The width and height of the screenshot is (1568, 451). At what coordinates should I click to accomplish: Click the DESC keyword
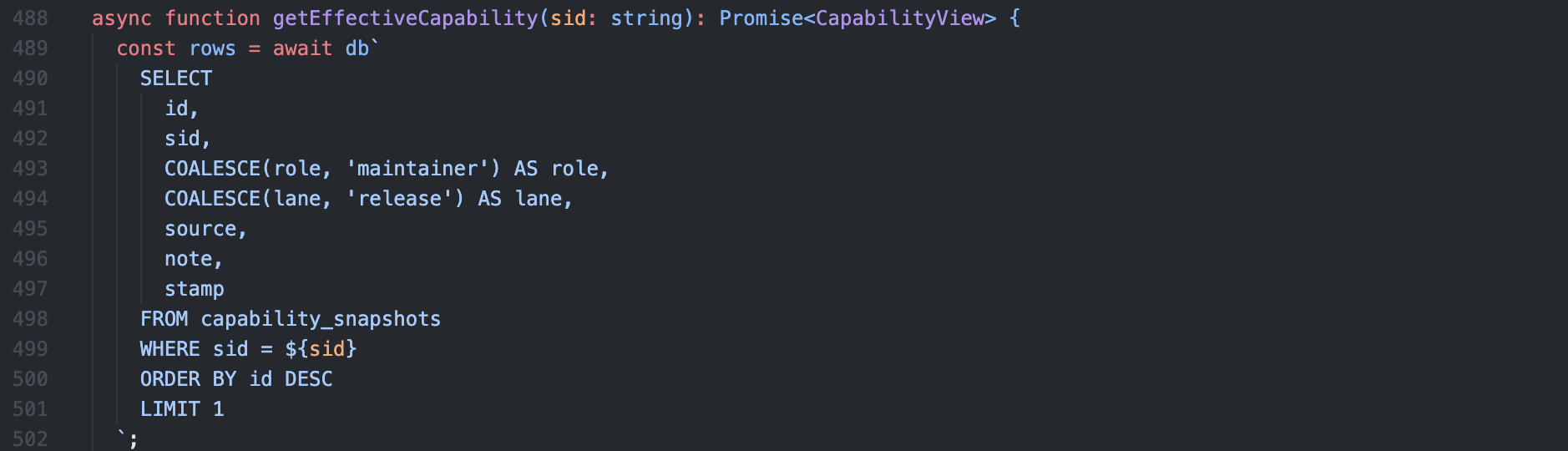pos(309,379)
